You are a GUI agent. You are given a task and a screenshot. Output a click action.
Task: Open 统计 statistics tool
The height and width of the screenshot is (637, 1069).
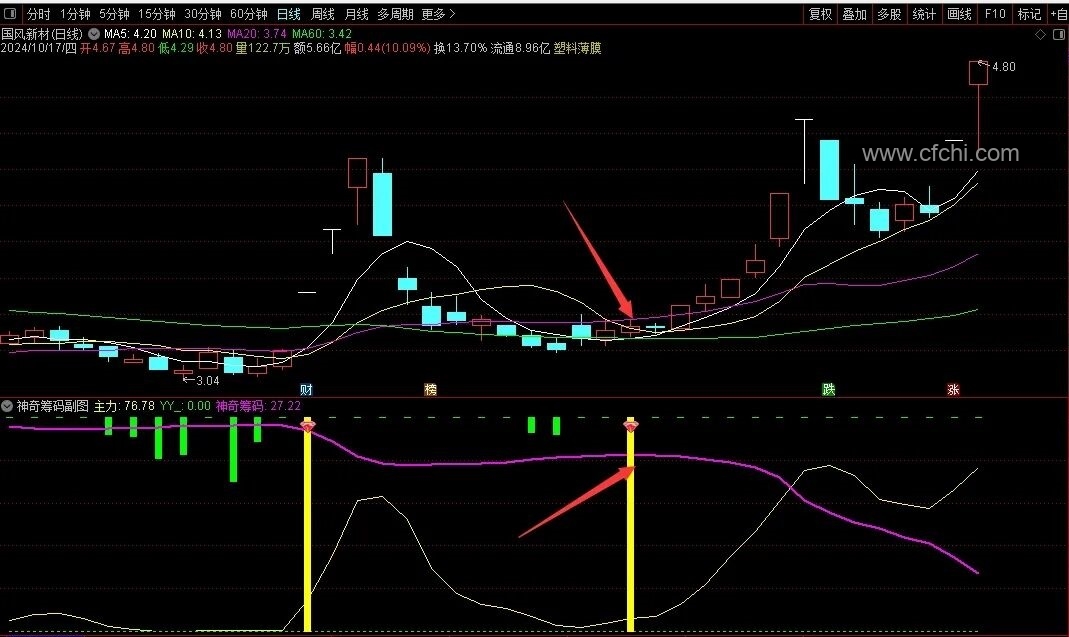[x=924, y=14]
